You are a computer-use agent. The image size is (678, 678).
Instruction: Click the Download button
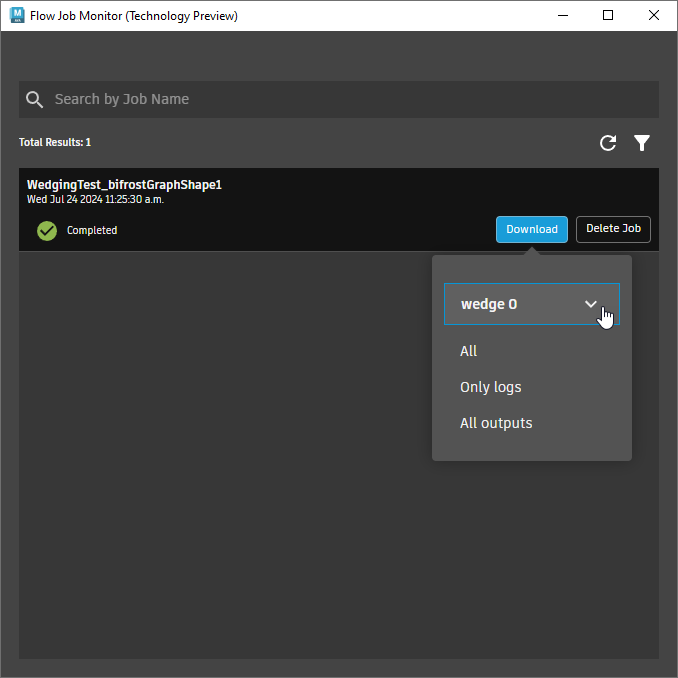531,229
